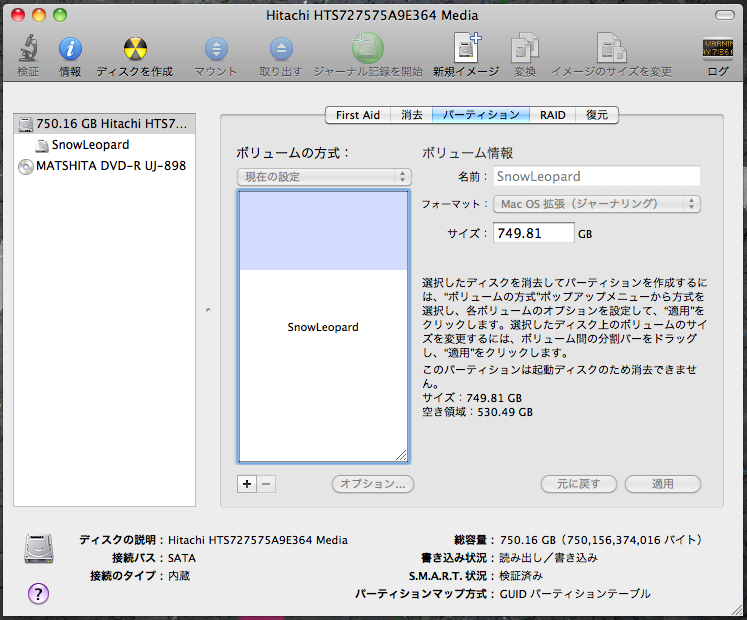
Task: Click the オプション... (Options) button
Action: click(373, 484)
